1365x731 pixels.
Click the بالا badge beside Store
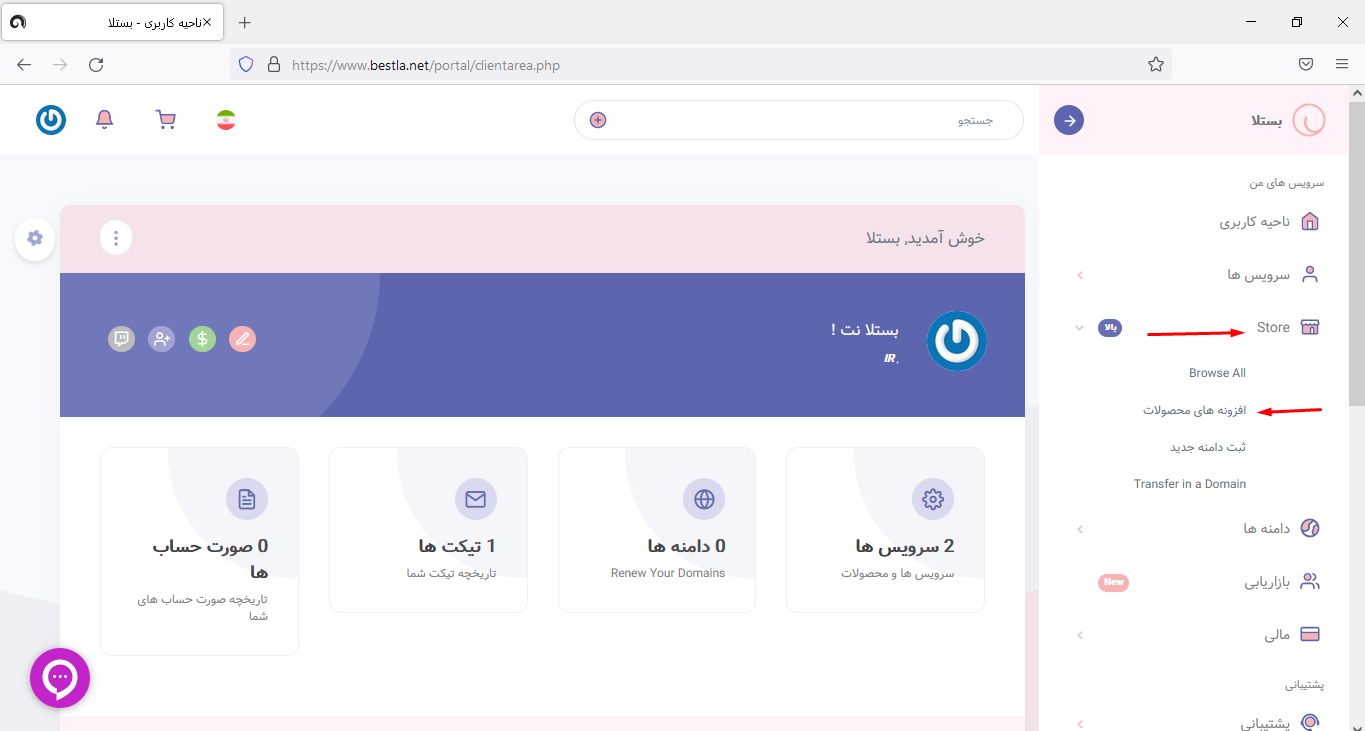pos(1110,328)
